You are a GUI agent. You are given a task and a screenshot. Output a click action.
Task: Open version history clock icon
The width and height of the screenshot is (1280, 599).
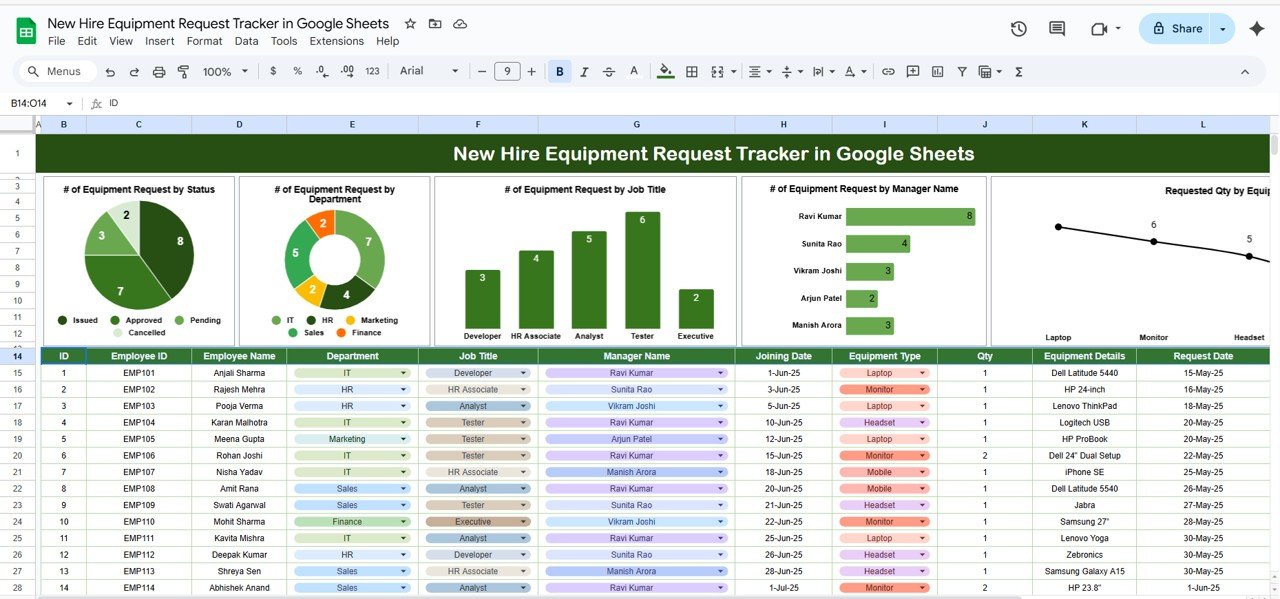1018,29
